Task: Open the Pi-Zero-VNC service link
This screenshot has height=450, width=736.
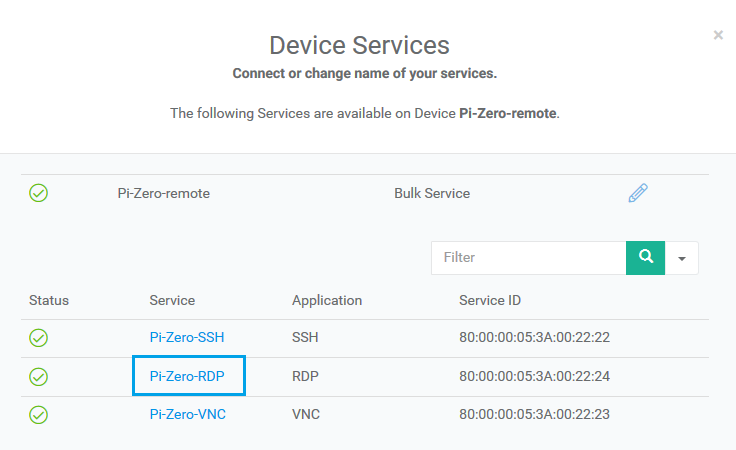Action: tap(188, 414)
